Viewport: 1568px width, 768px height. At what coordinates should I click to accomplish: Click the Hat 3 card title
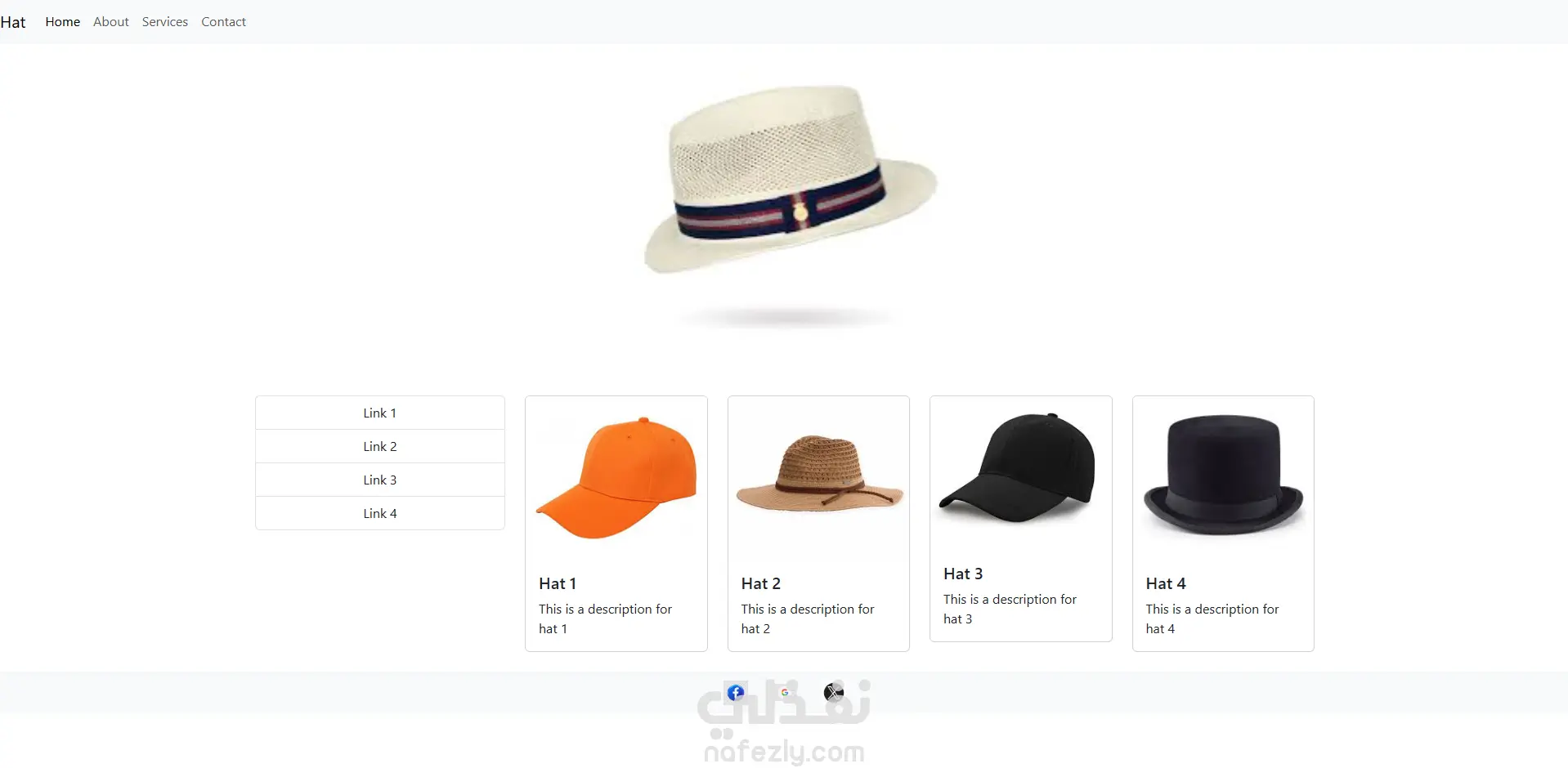(x=963, y=574)
